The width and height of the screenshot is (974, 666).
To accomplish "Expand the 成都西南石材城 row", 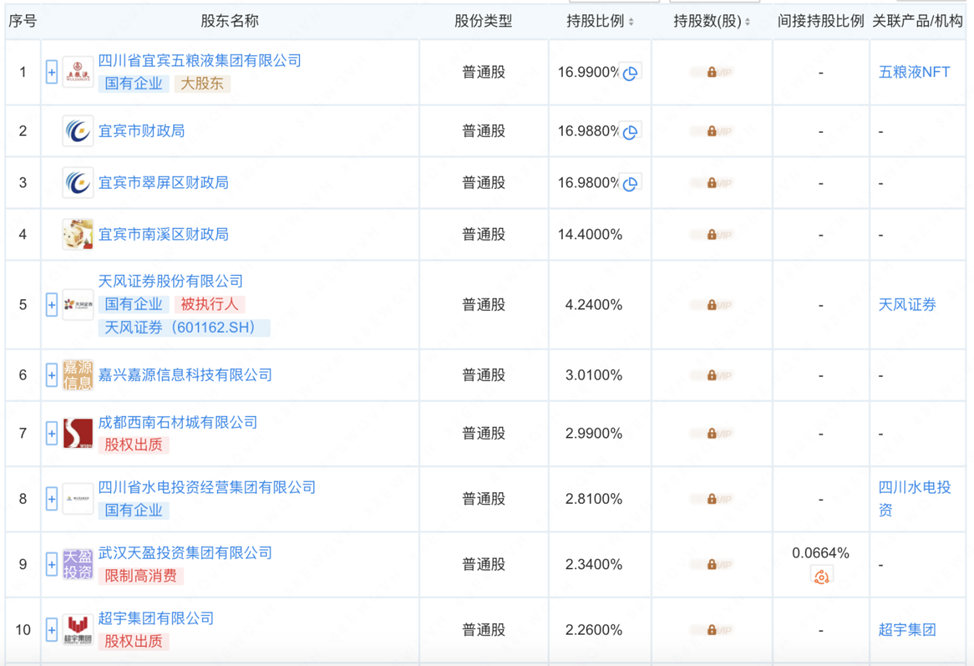I will tap(52, 433).
